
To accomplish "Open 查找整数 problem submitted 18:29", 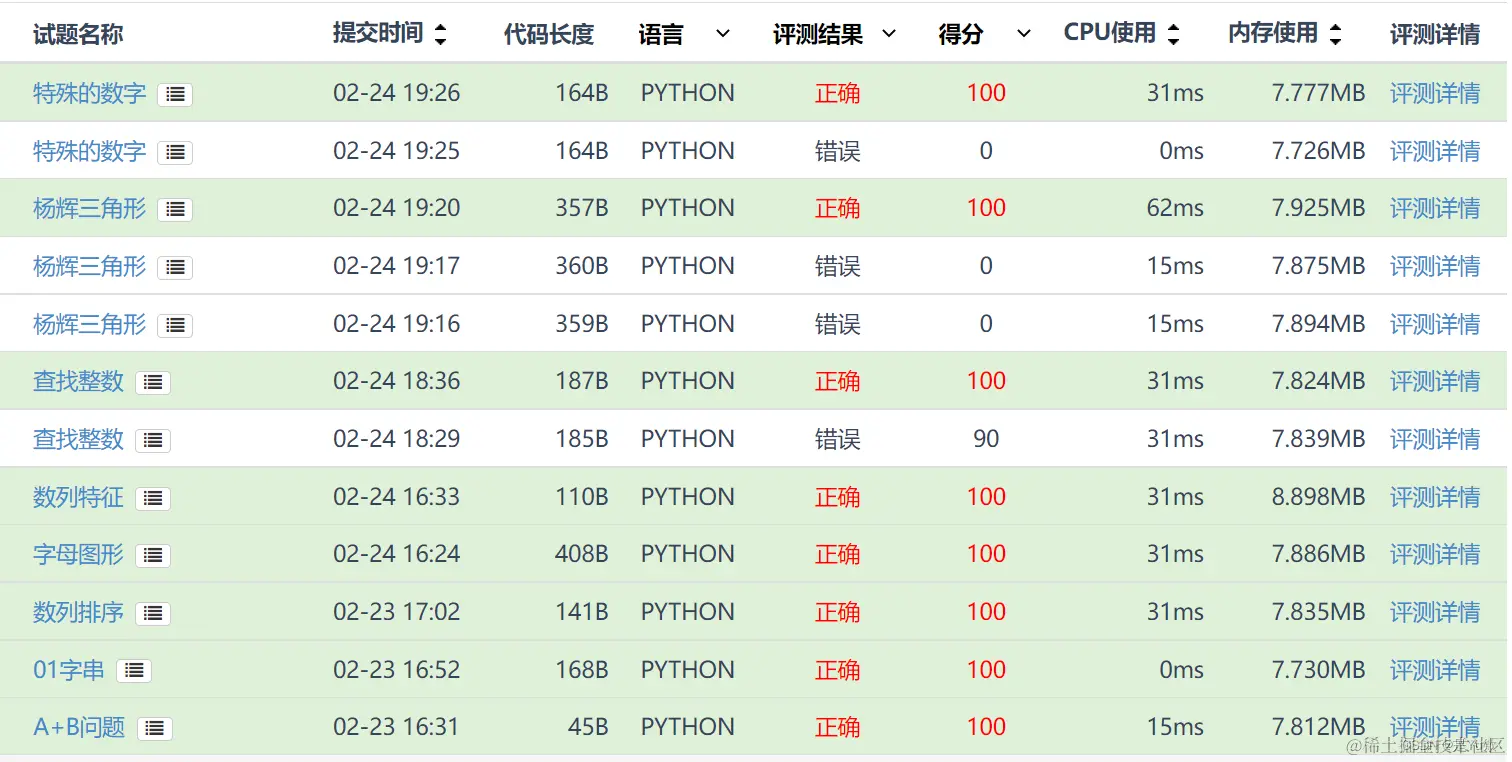I will [x=79, y=440].
